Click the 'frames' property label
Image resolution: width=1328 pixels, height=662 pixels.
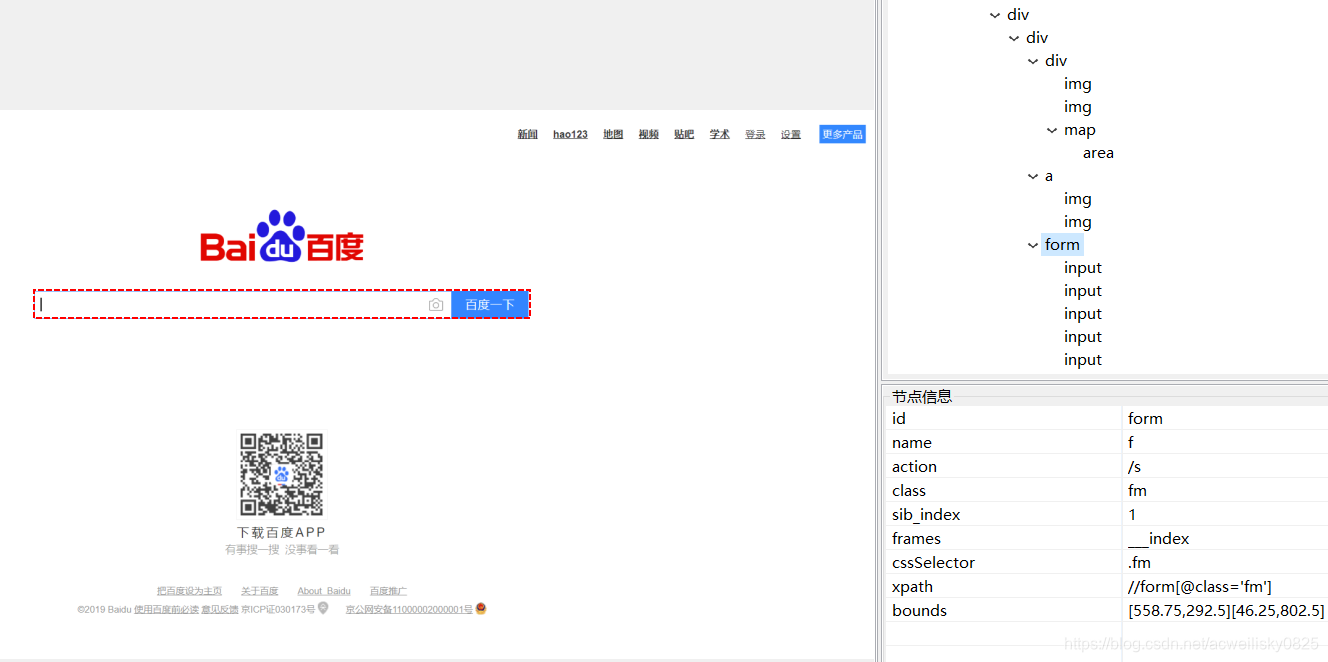pos(916,539)
